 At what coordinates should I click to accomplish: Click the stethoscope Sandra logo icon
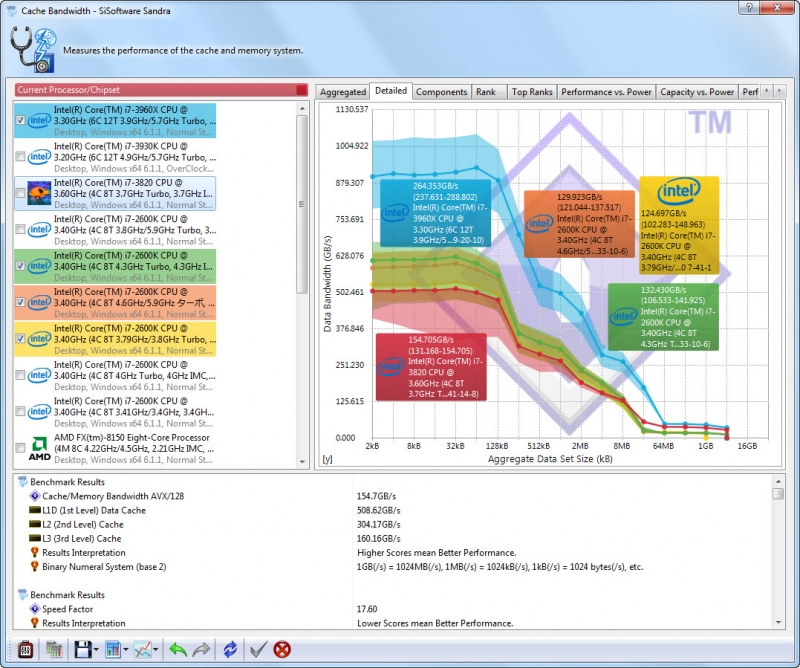click(33, 49)
